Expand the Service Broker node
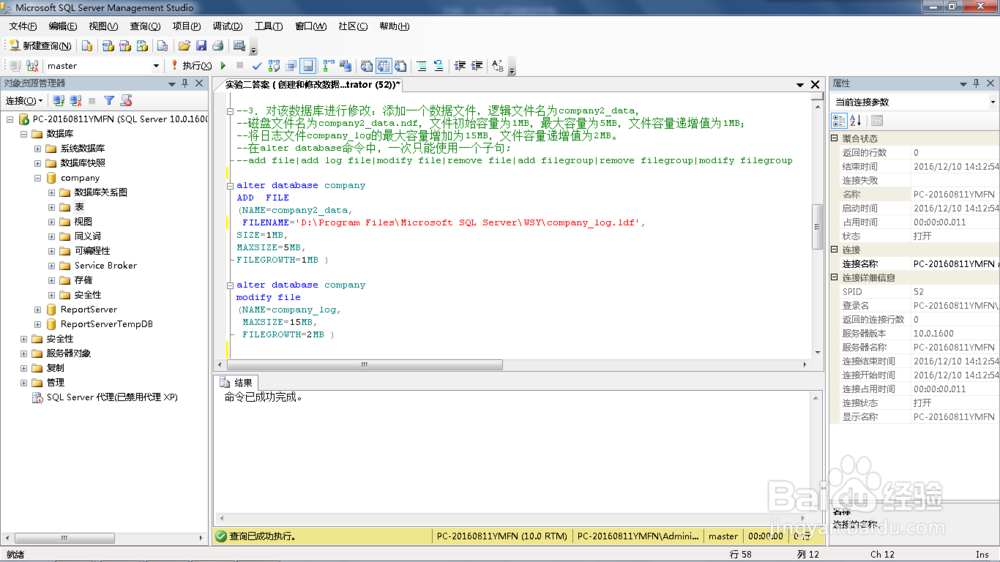Image resolution: width=1000 pixels, height=562 pixels. click(52, 266)
